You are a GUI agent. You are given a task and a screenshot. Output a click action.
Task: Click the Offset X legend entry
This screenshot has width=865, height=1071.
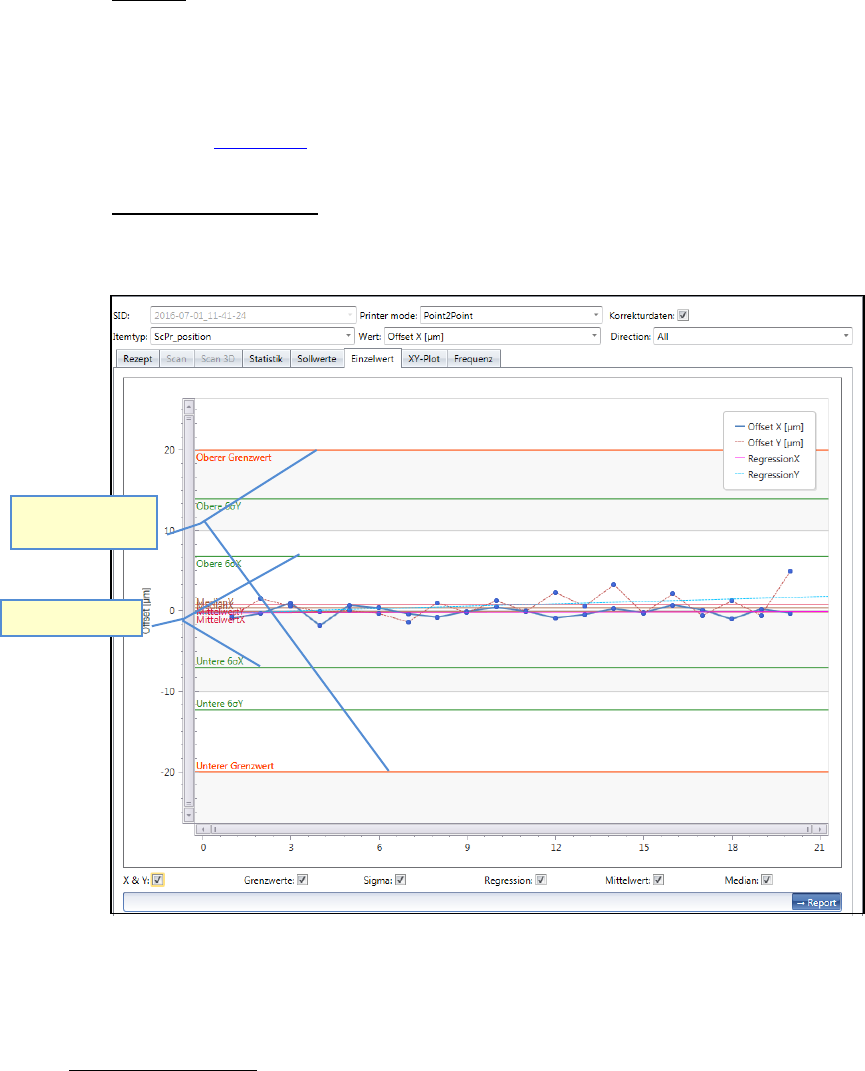769,427
